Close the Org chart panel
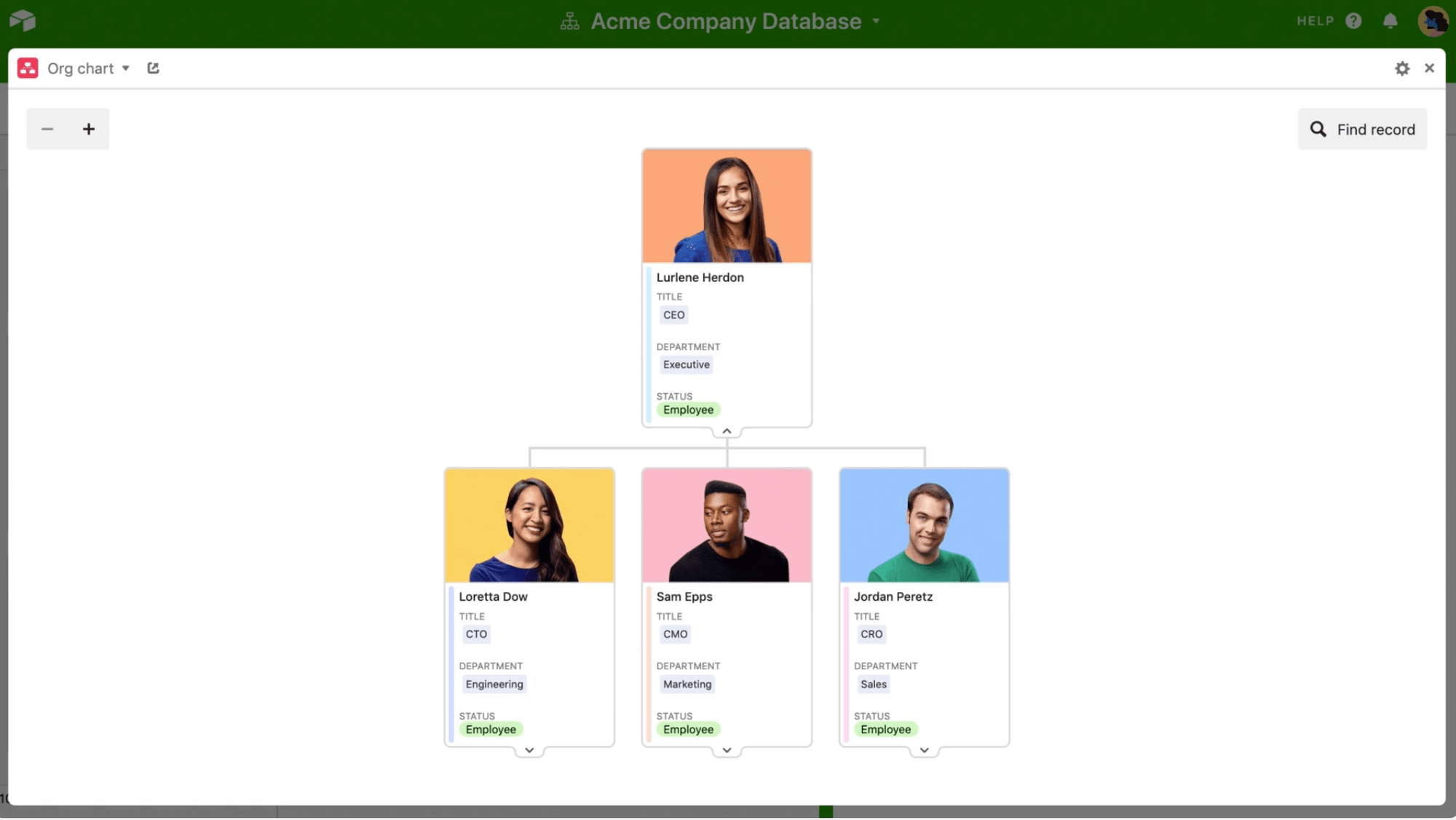Image resolution: width=1456 pixels, height=820 pixels. (1429, 68)
